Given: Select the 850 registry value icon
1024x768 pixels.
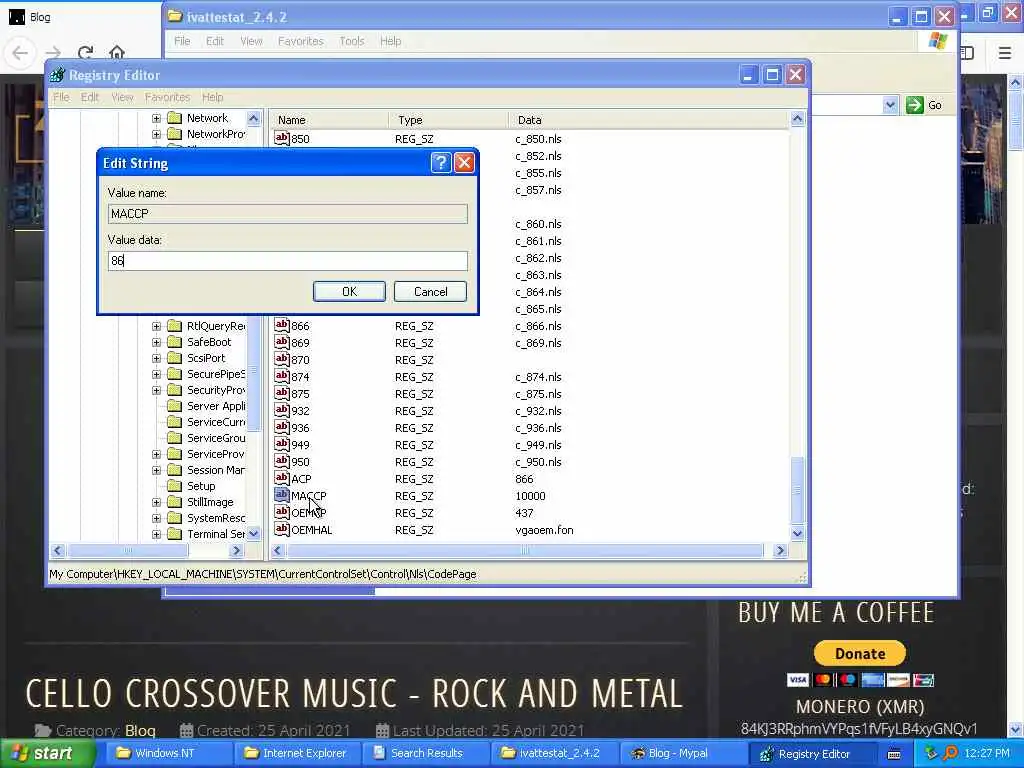Looking at the screenshot, I should [281, 138].
